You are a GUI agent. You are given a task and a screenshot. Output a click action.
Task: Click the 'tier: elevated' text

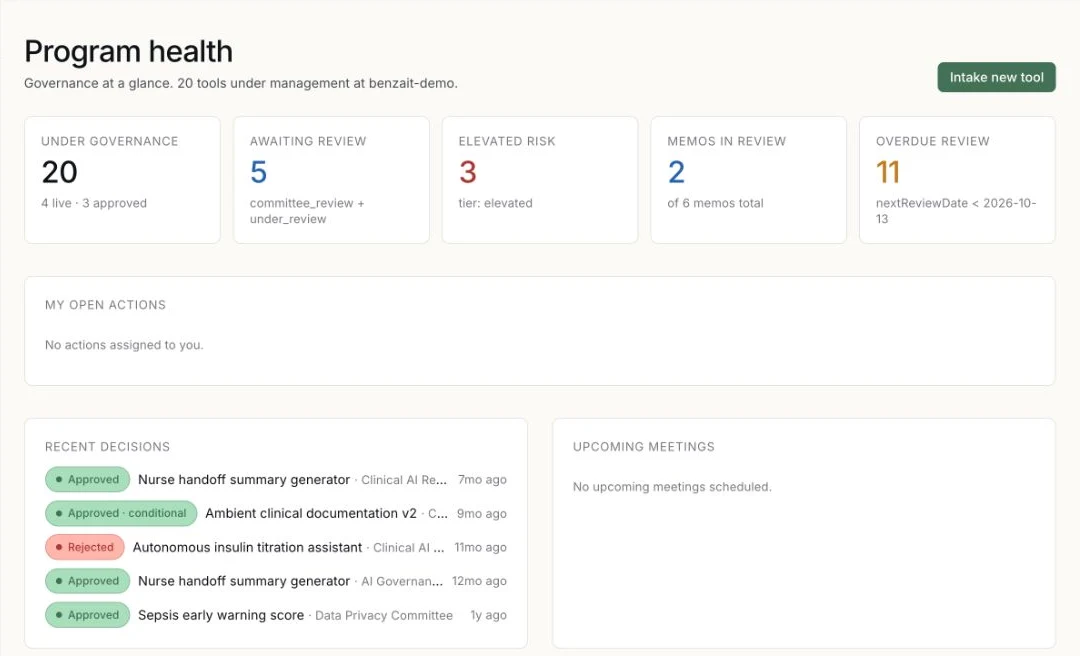[495, 203]
